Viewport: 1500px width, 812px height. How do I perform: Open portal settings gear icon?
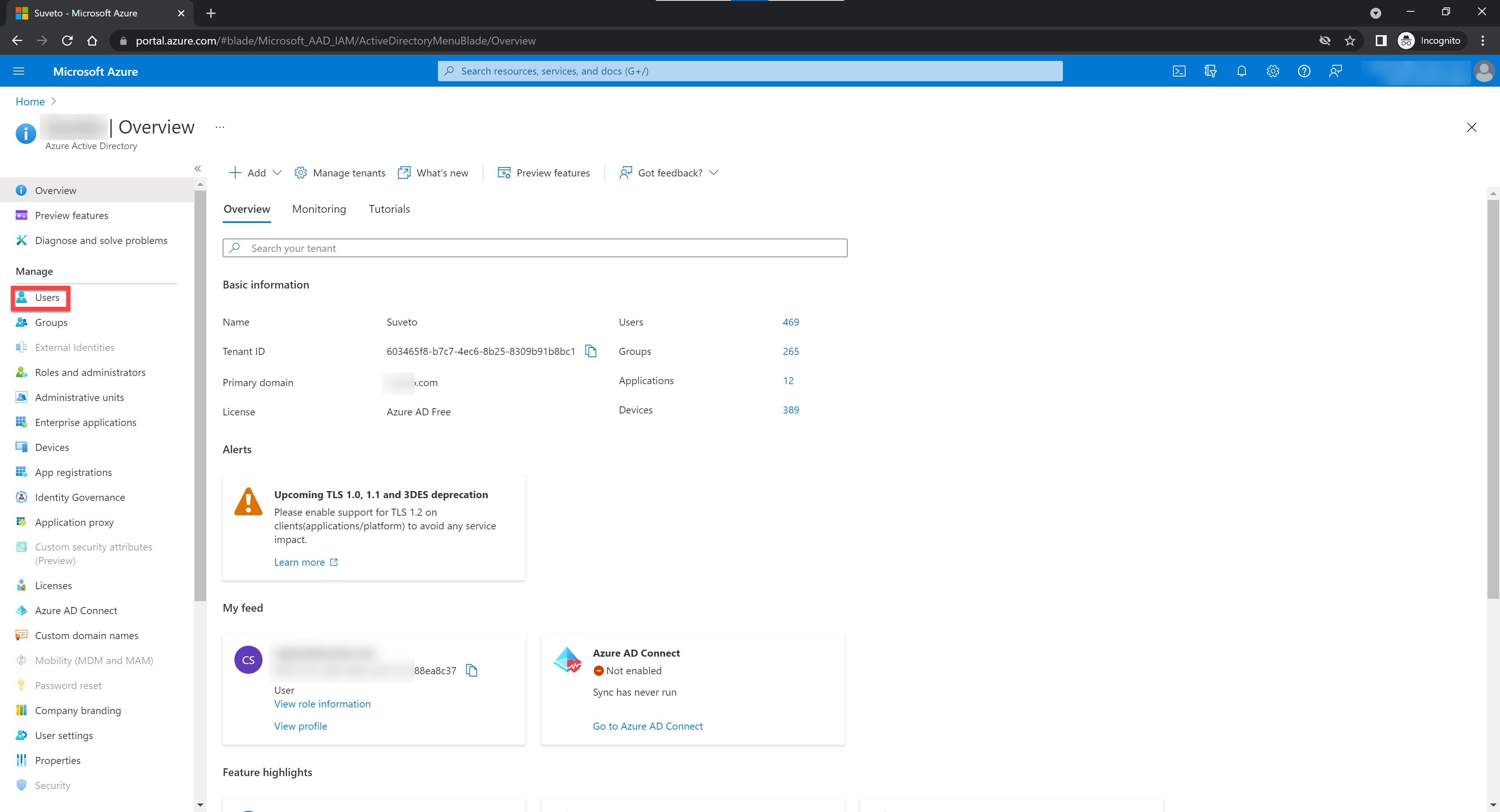(1272, 71)
